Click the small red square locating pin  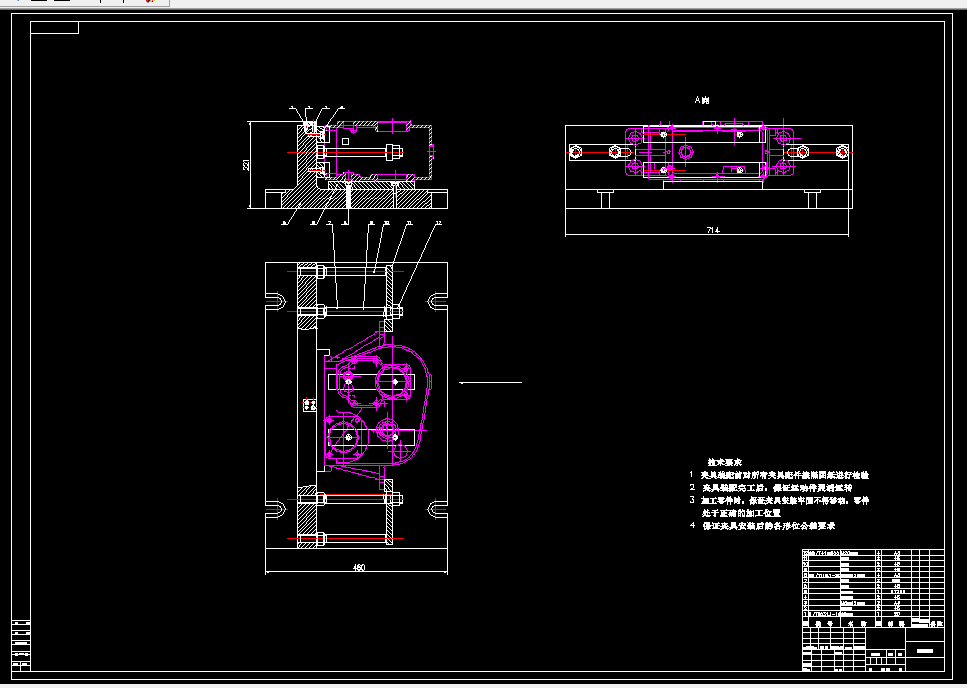tap(310, 404)
